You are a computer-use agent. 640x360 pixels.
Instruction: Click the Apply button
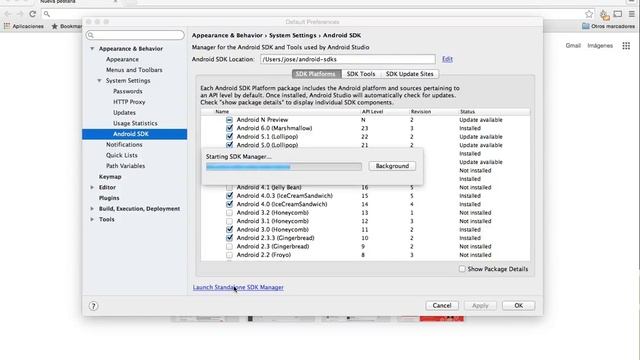pos(480,306)
